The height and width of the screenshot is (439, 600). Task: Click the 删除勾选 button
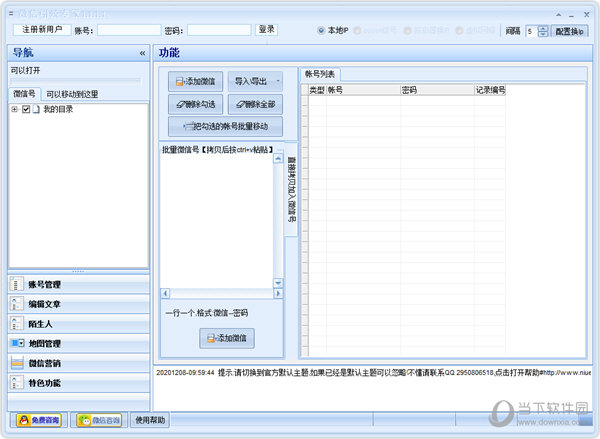click(195, 104)
